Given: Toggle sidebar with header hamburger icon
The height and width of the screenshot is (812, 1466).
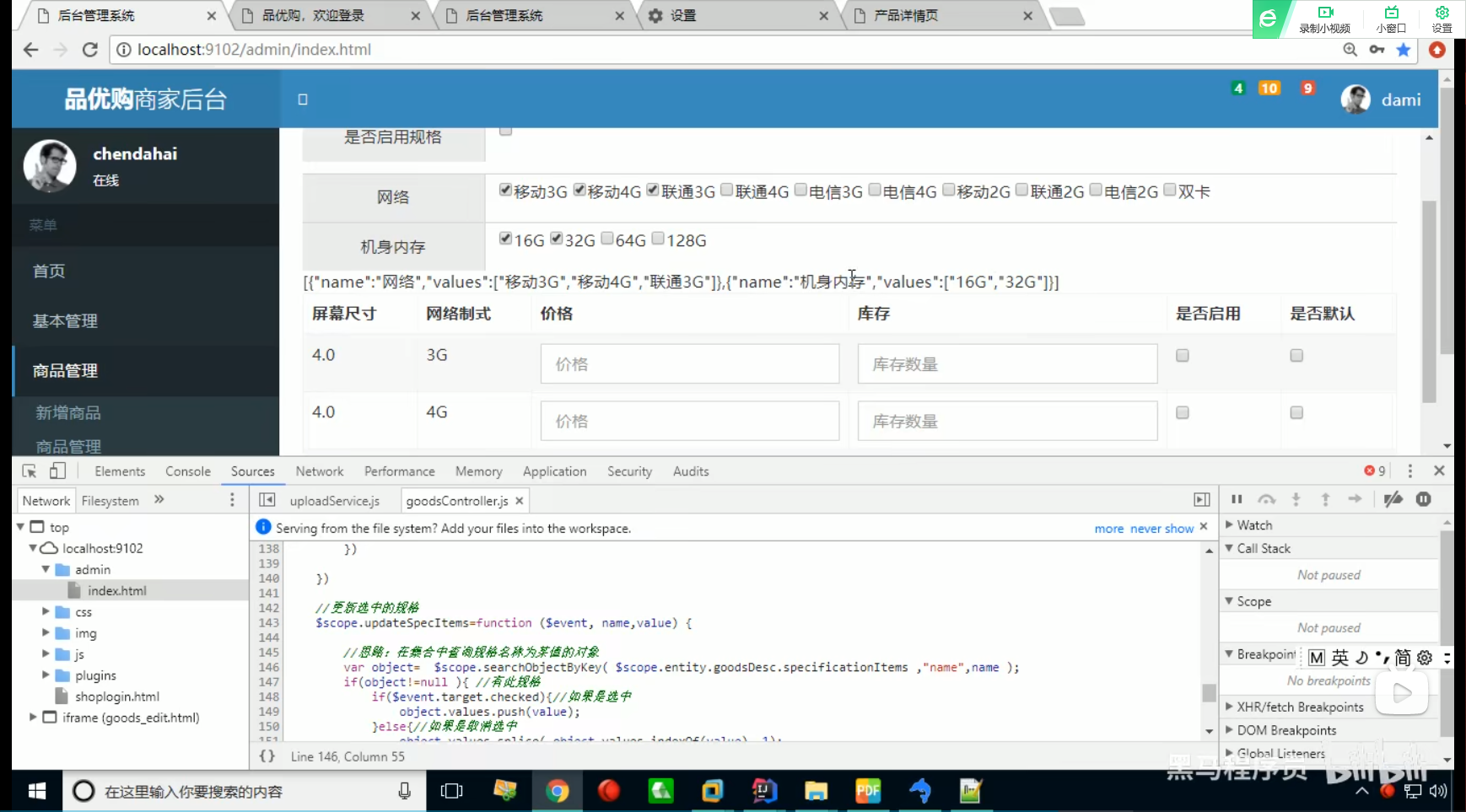Looking at the screenshot, I should click(303, 99).
